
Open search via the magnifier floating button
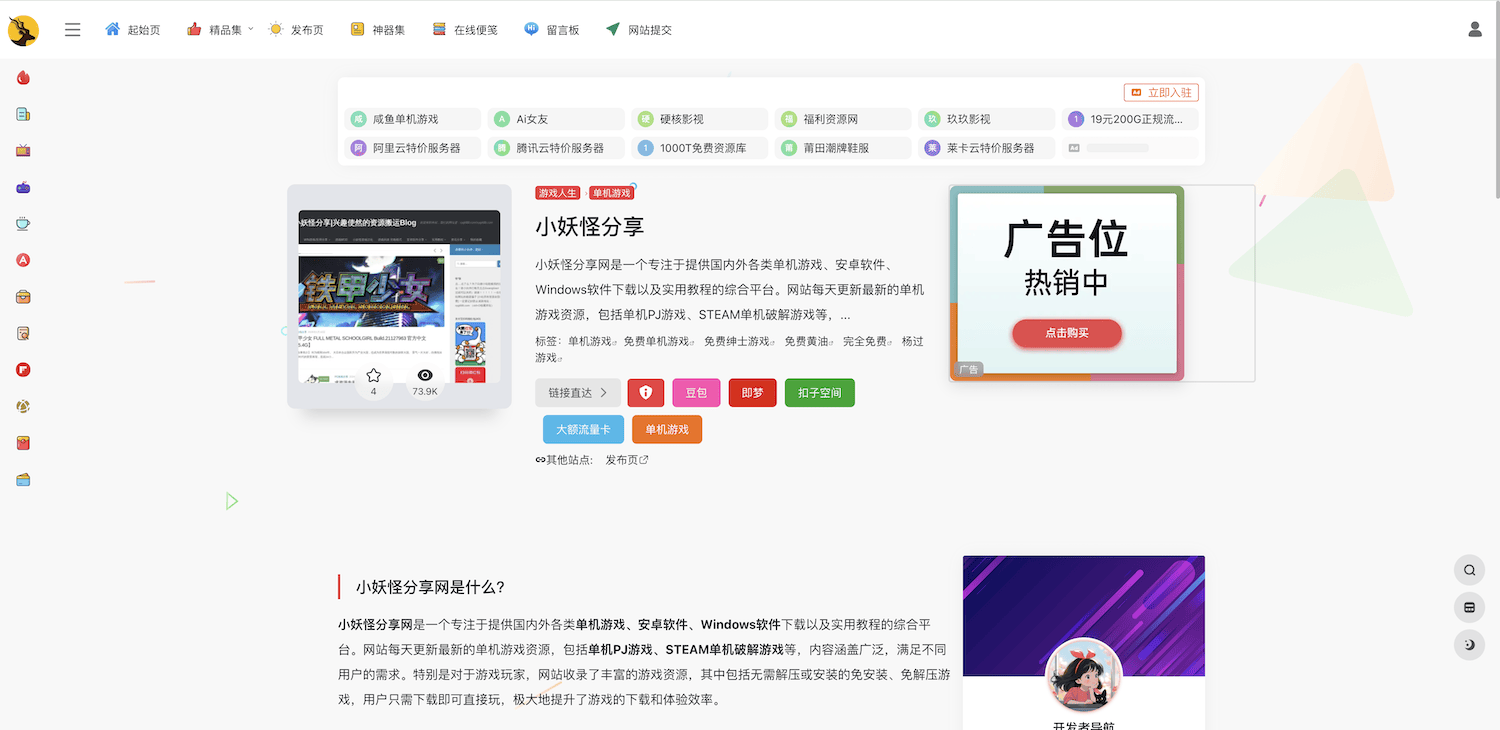pos(1469,571)
